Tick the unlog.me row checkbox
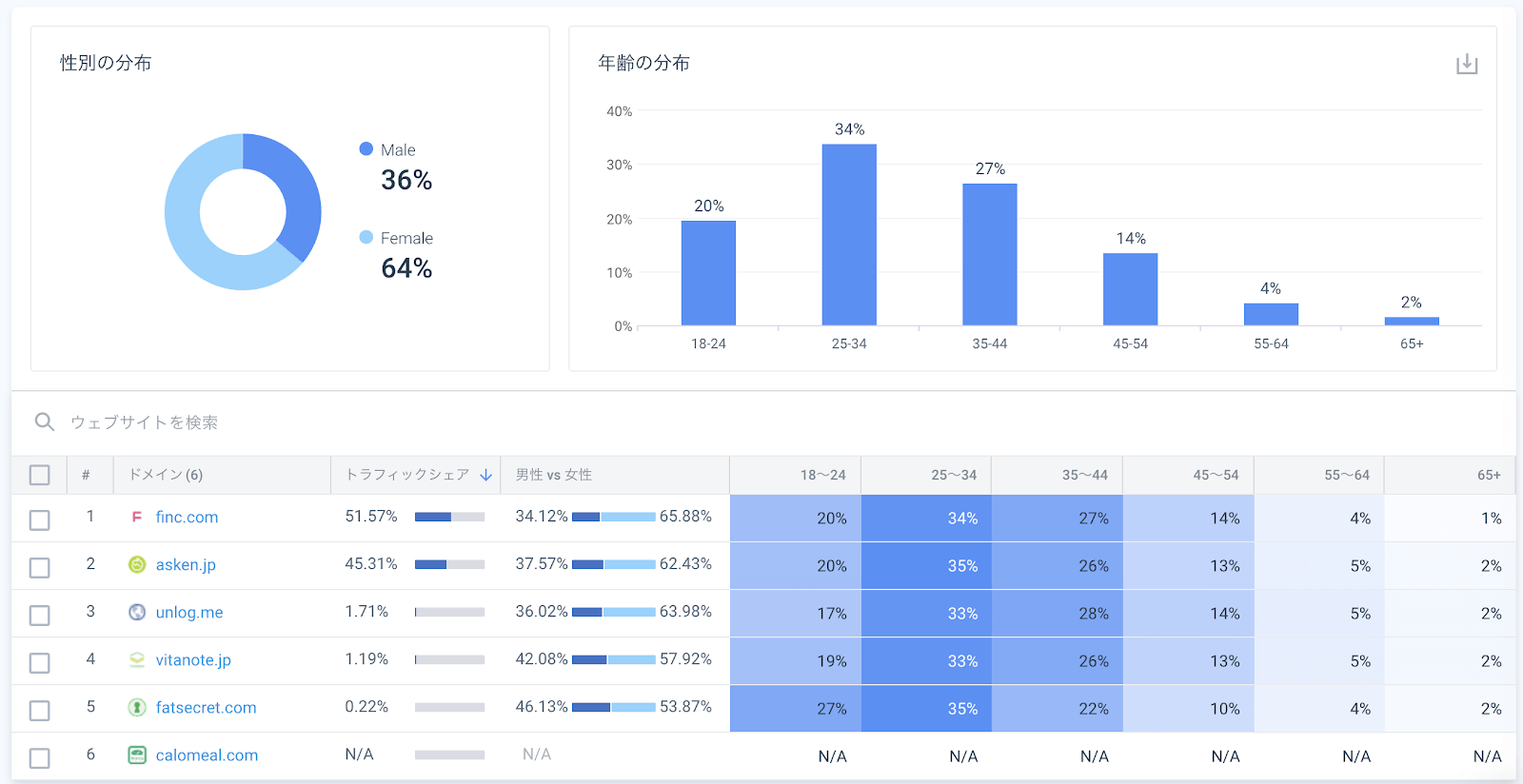Viewport: 1523px width, 784px height. [x=40, y=616]
